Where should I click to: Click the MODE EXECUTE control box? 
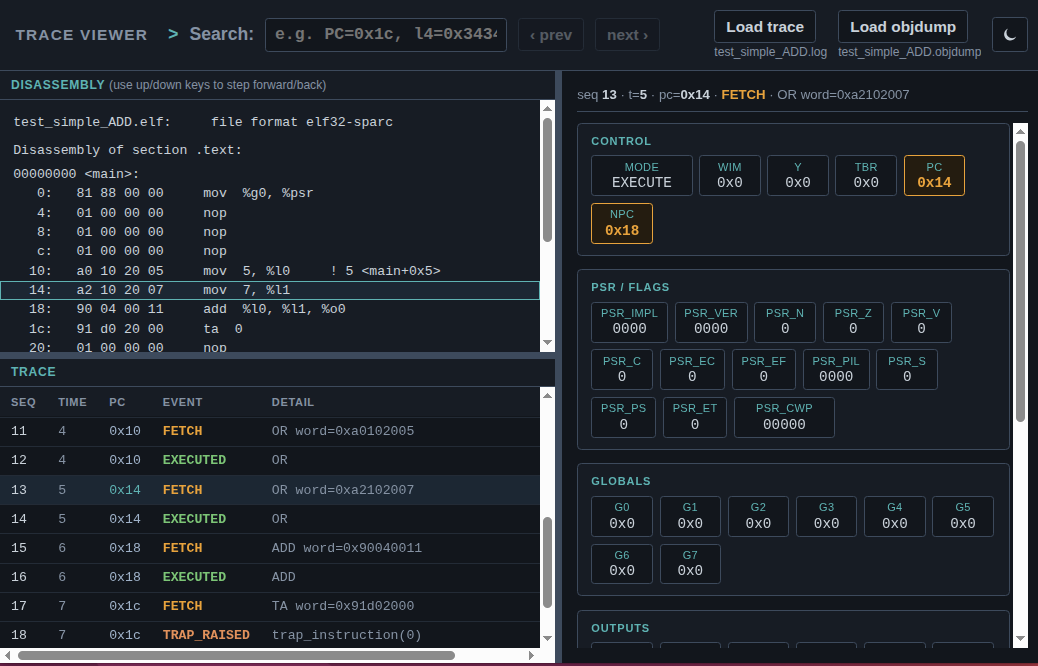(x=641, y=175)
